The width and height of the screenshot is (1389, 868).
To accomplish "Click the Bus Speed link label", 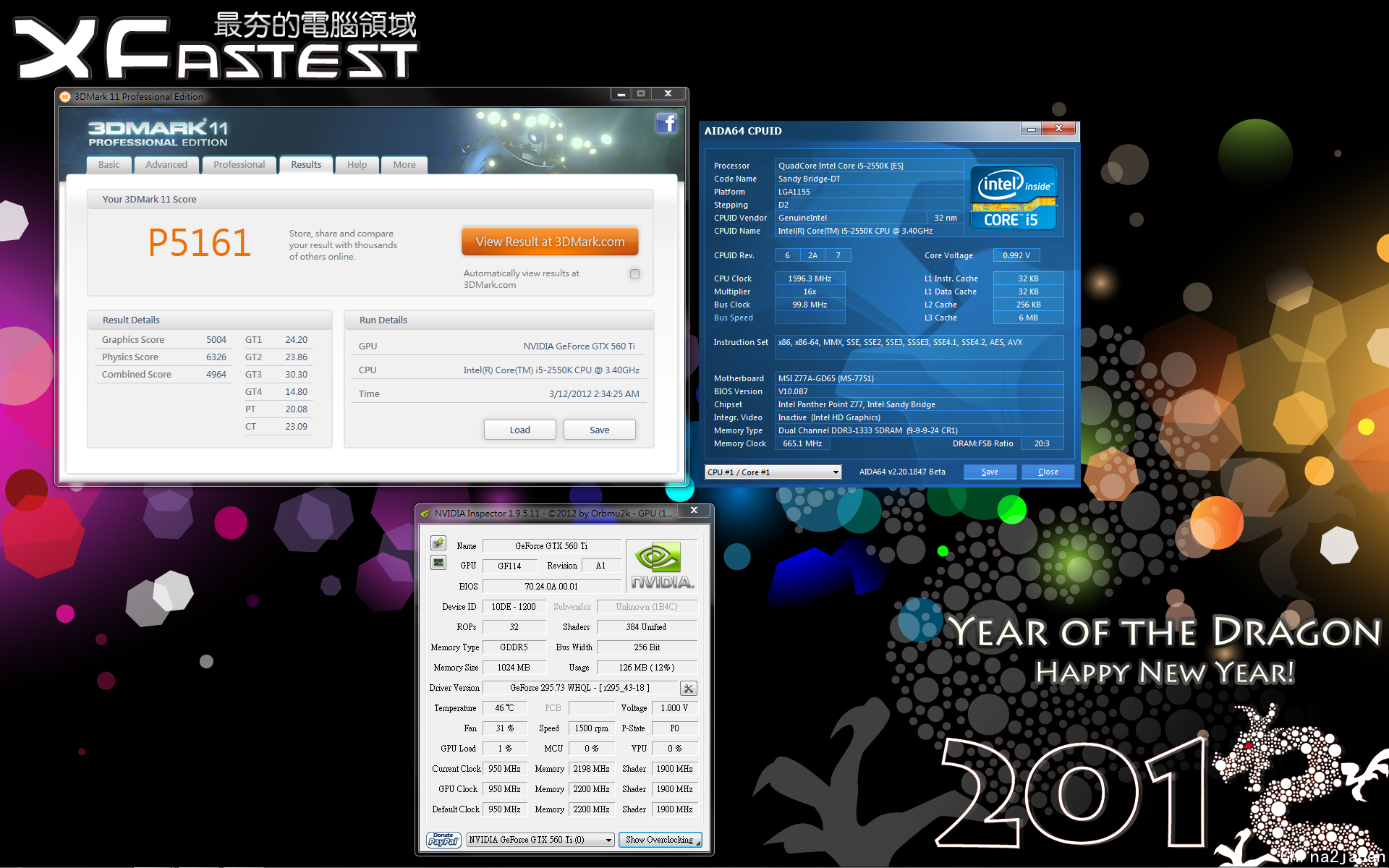I will pos(734,318).
